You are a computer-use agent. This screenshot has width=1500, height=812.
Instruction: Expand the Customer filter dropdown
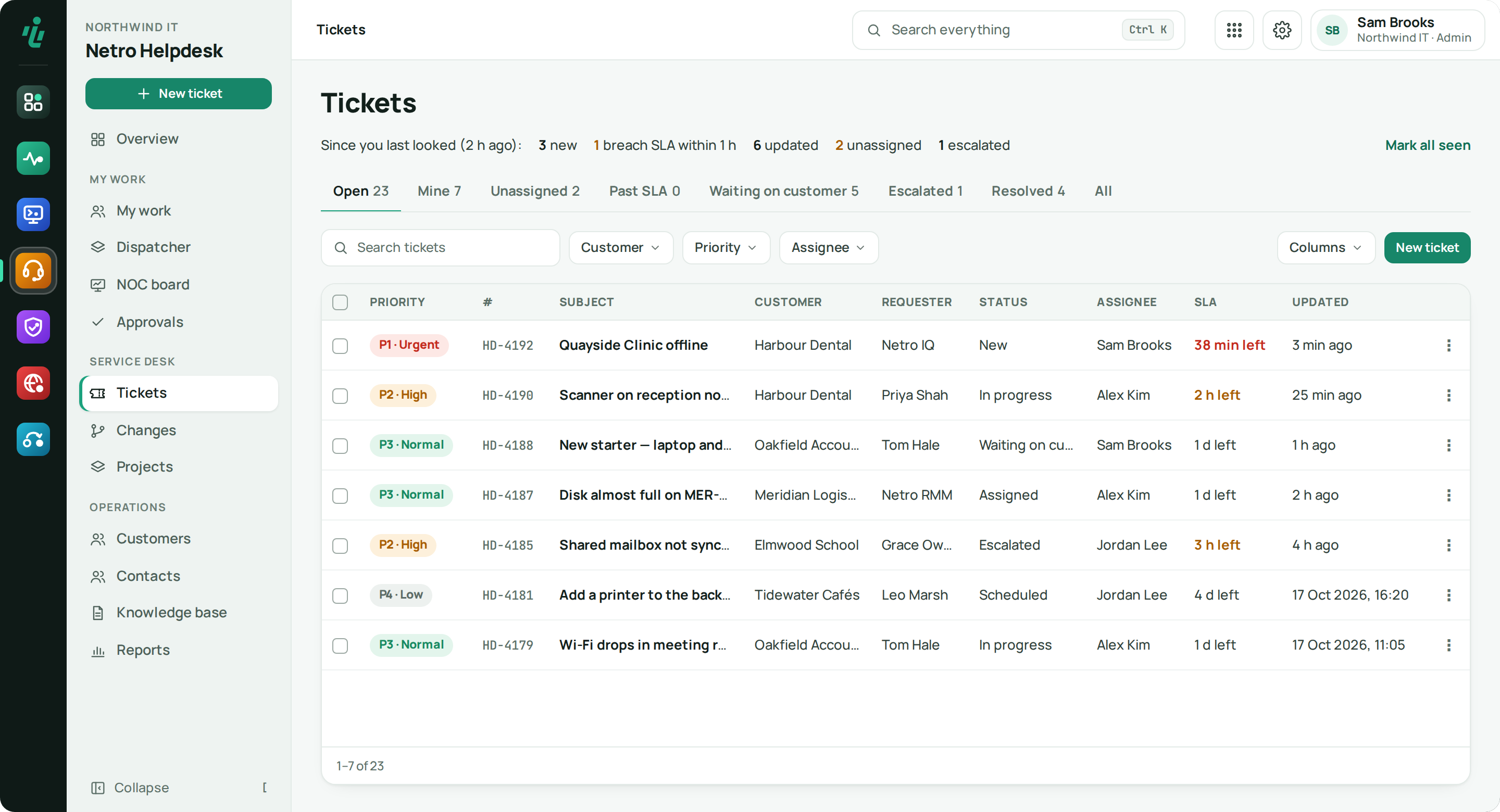pyautogui.click(x=621, y=248)
